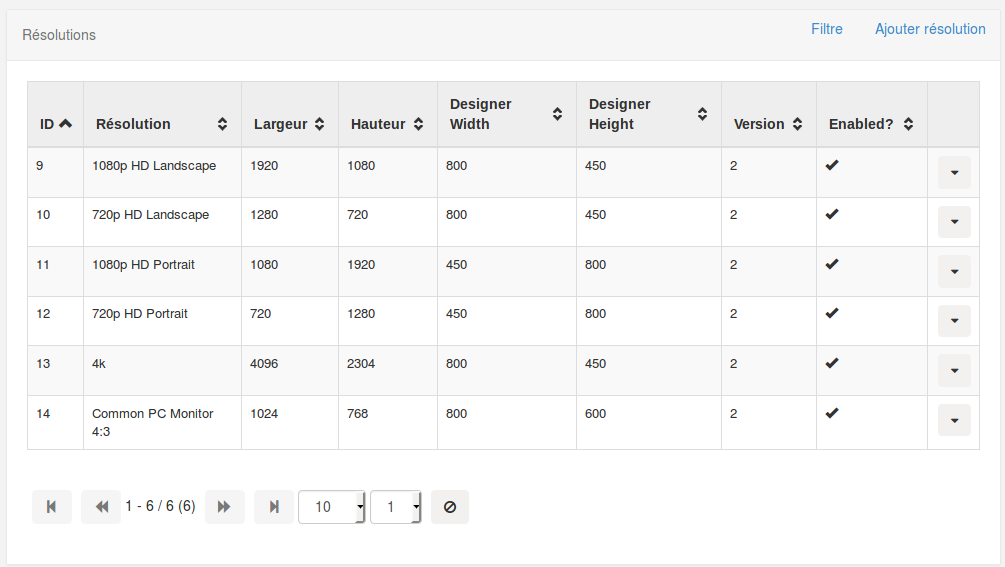Open the Filtre tab
The width and height of the screenshot is (1005, 567).
(826, 29)
